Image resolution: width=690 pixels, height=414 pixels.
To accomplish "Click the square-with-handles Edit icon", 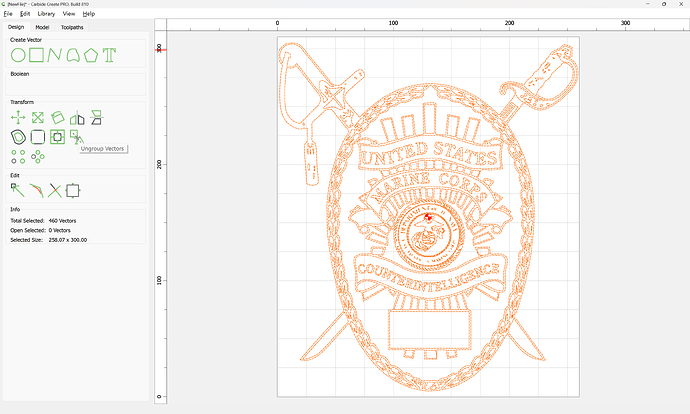I will [73, 191].
